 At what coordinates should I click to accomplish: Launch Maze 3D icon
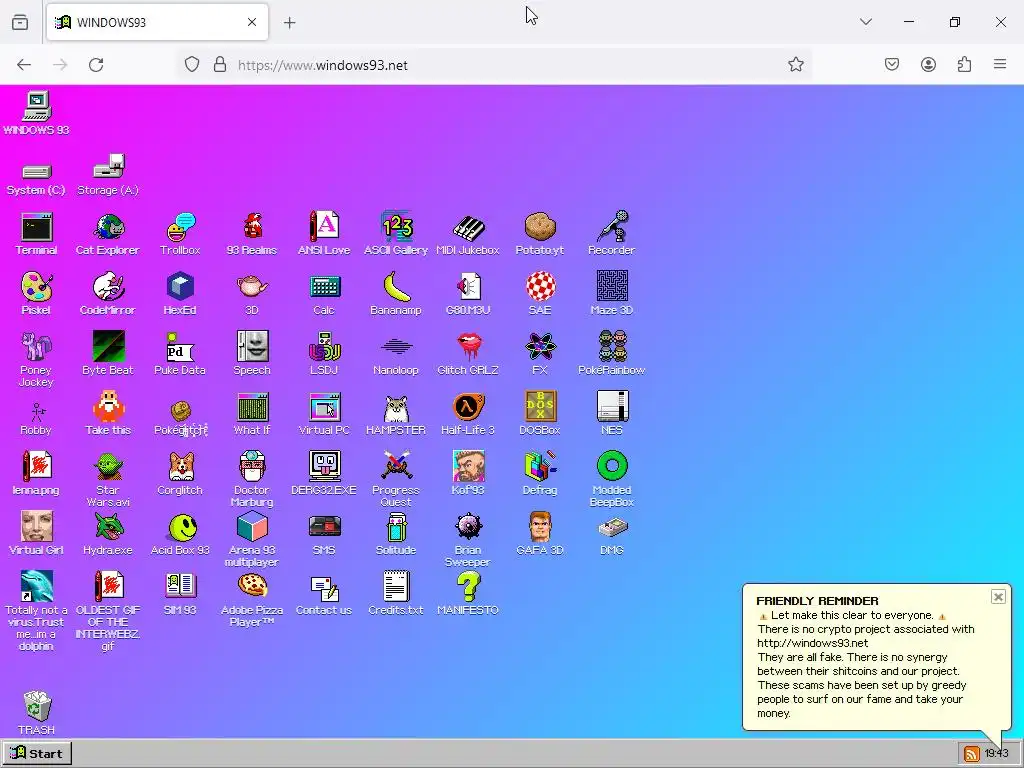[612, 287]
